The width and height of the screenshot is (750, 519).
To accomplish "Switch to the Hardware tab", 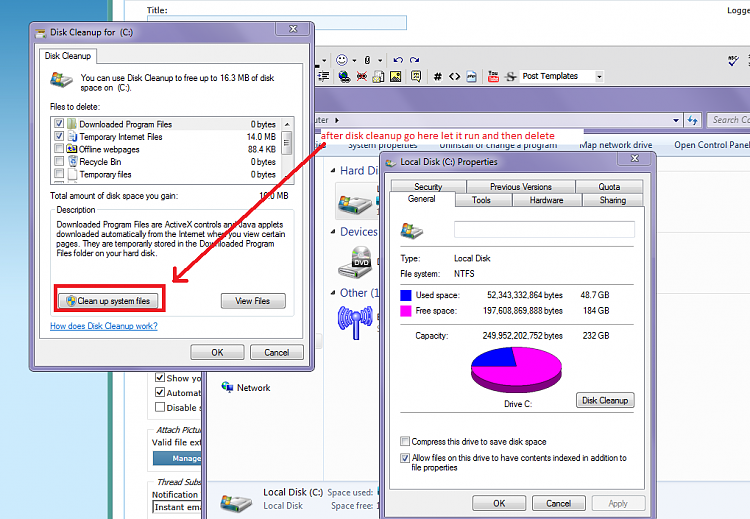I will (x=546, y=200).
